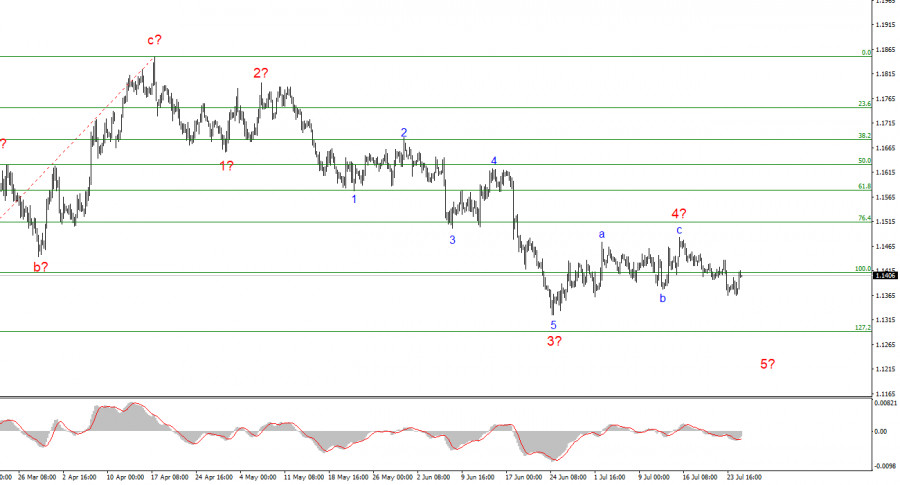Click the "17 Jun 00:00" time axis label

click(x=523, y=477)
